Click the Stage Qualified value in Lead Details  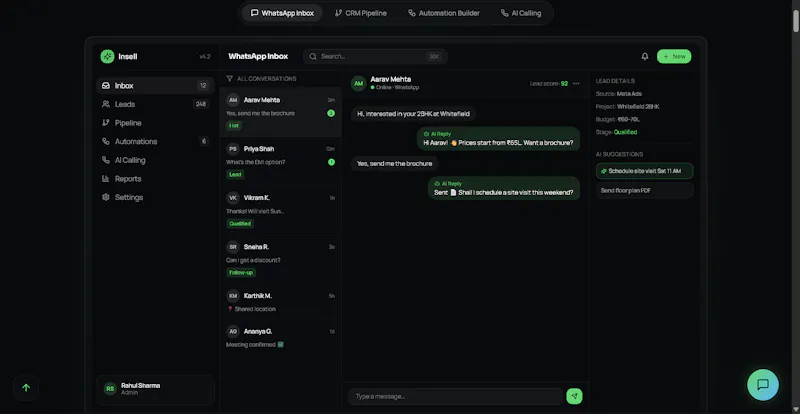click(626, 132)
